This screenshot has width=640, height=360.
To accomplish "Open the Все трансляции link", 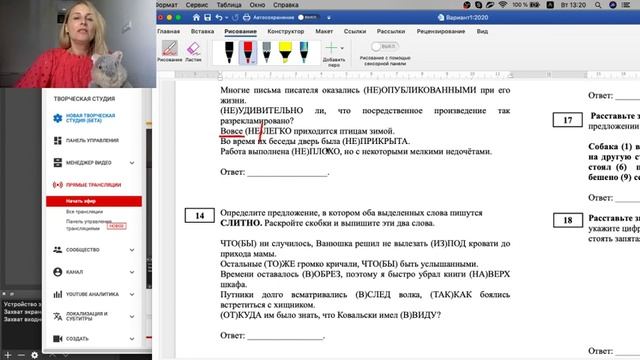I will (x=84, y=212).
